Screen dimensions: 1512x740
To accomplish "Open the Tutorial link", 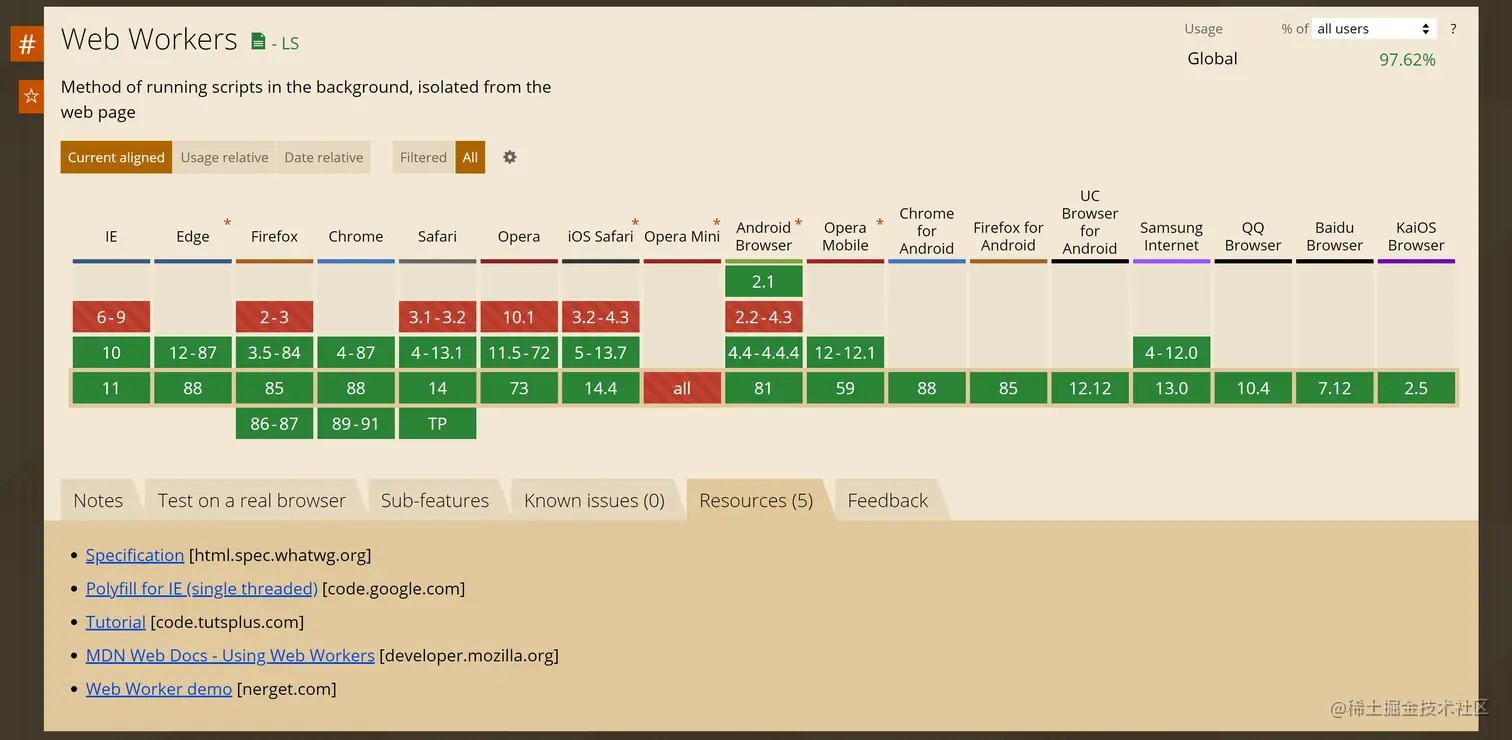I will click(x=116, y=622).
